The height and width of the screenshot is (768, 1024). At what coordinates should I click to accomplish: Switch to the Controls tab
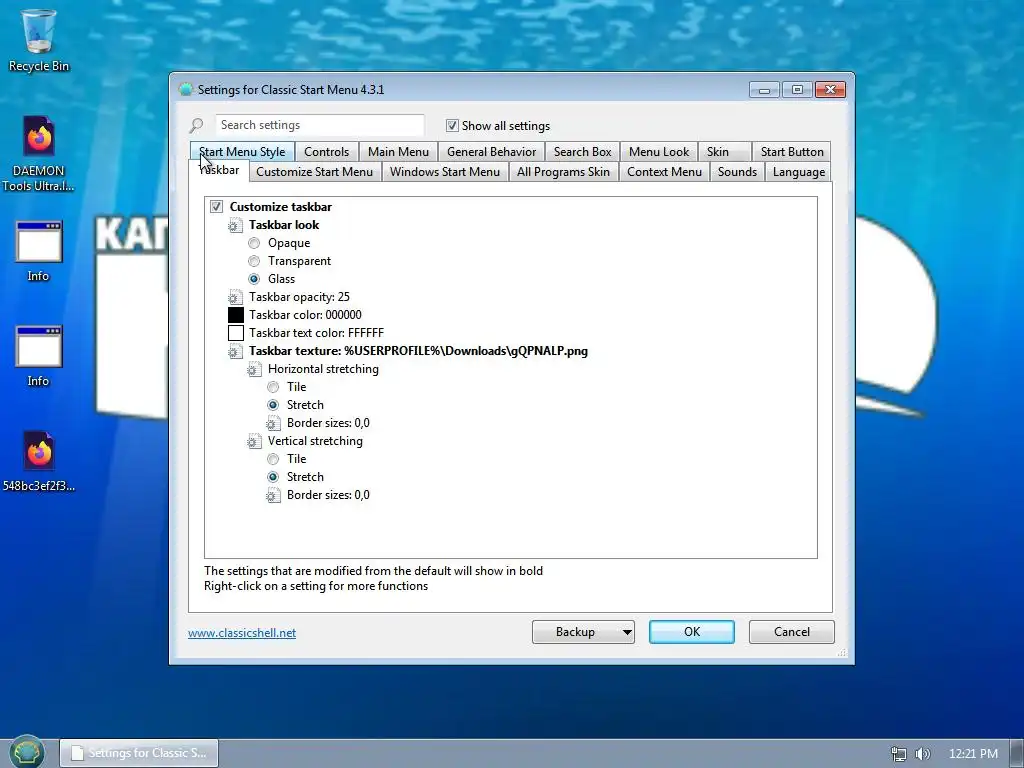click(x=327, y=152)
